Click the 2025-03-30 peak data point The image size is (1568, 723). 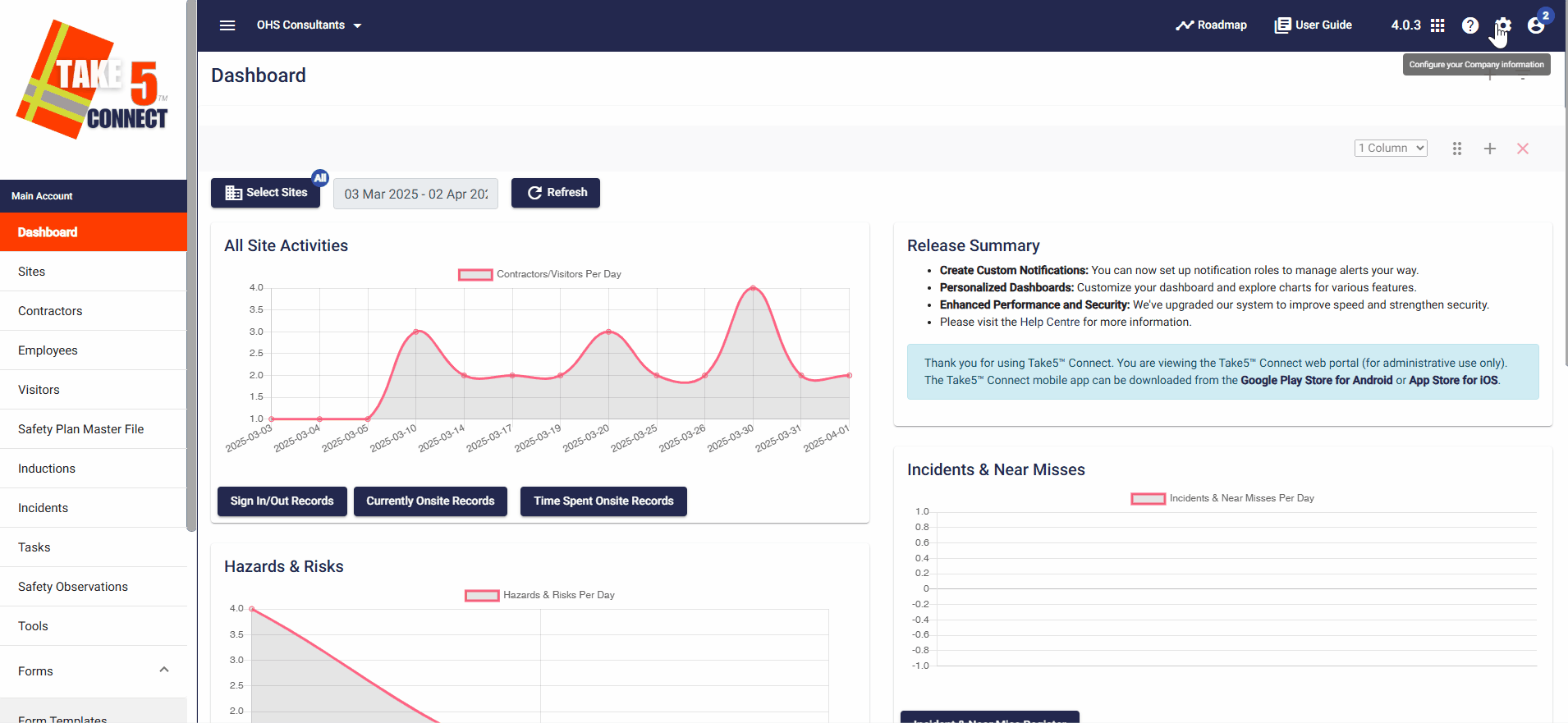(x=753, y=288)
